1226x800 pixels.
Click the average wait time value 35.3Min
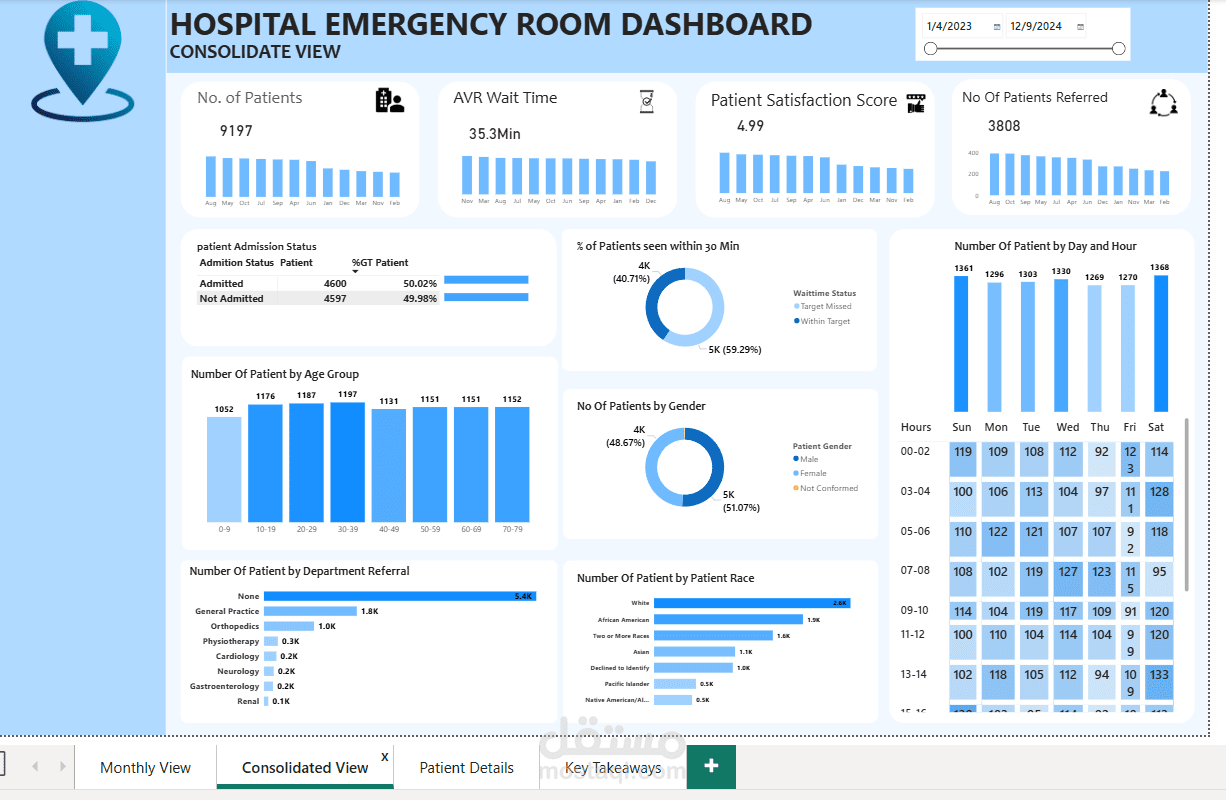tap(495, 134)
